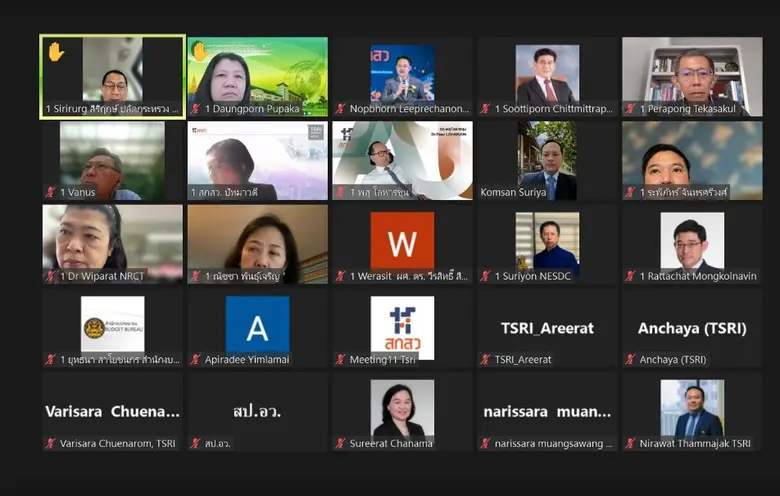
Task: Click the muted mic icon beside Vanus
Action: [51, 192]
